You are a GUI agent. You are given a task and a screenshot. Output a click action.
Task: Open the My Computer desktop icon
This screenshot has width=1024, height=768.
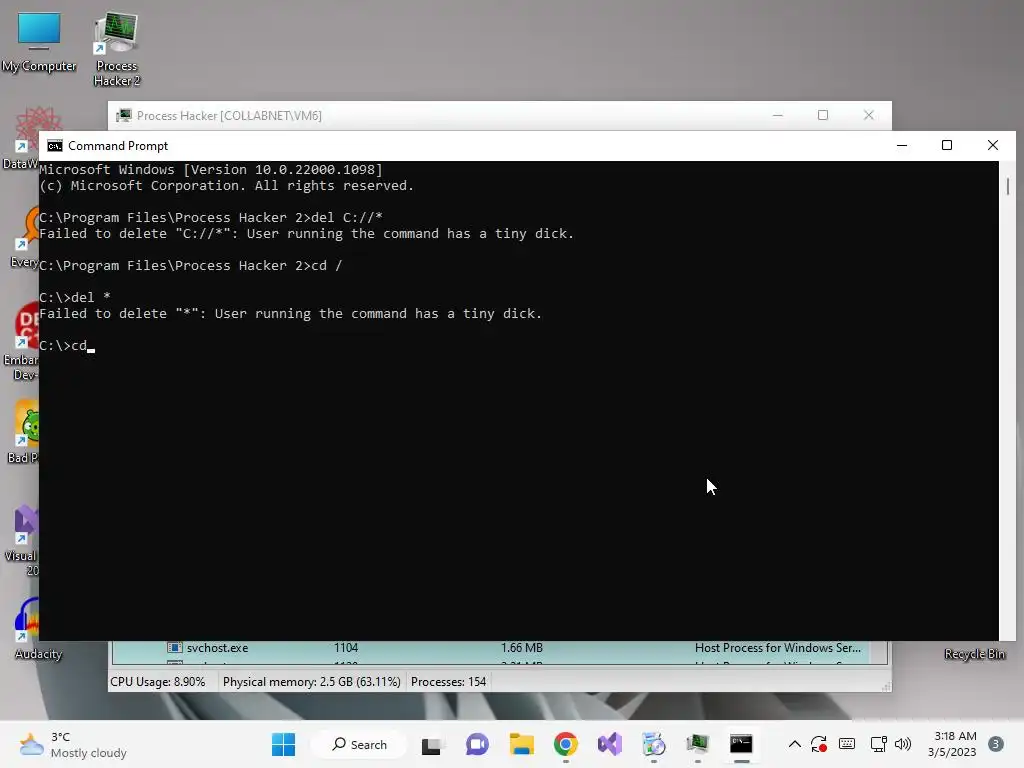click(39, 42)
